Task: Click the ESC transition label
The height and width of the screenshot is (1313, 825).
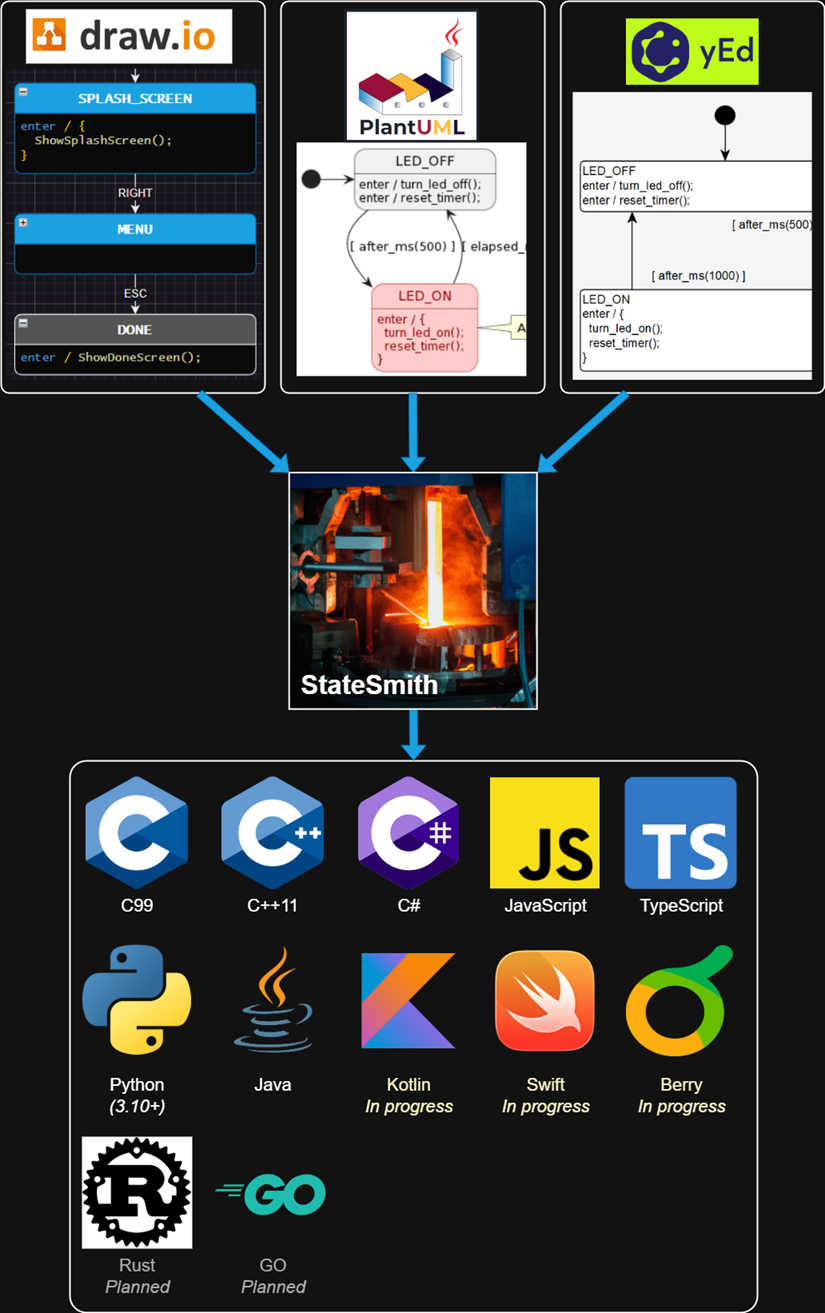Action: coord(135,293)
